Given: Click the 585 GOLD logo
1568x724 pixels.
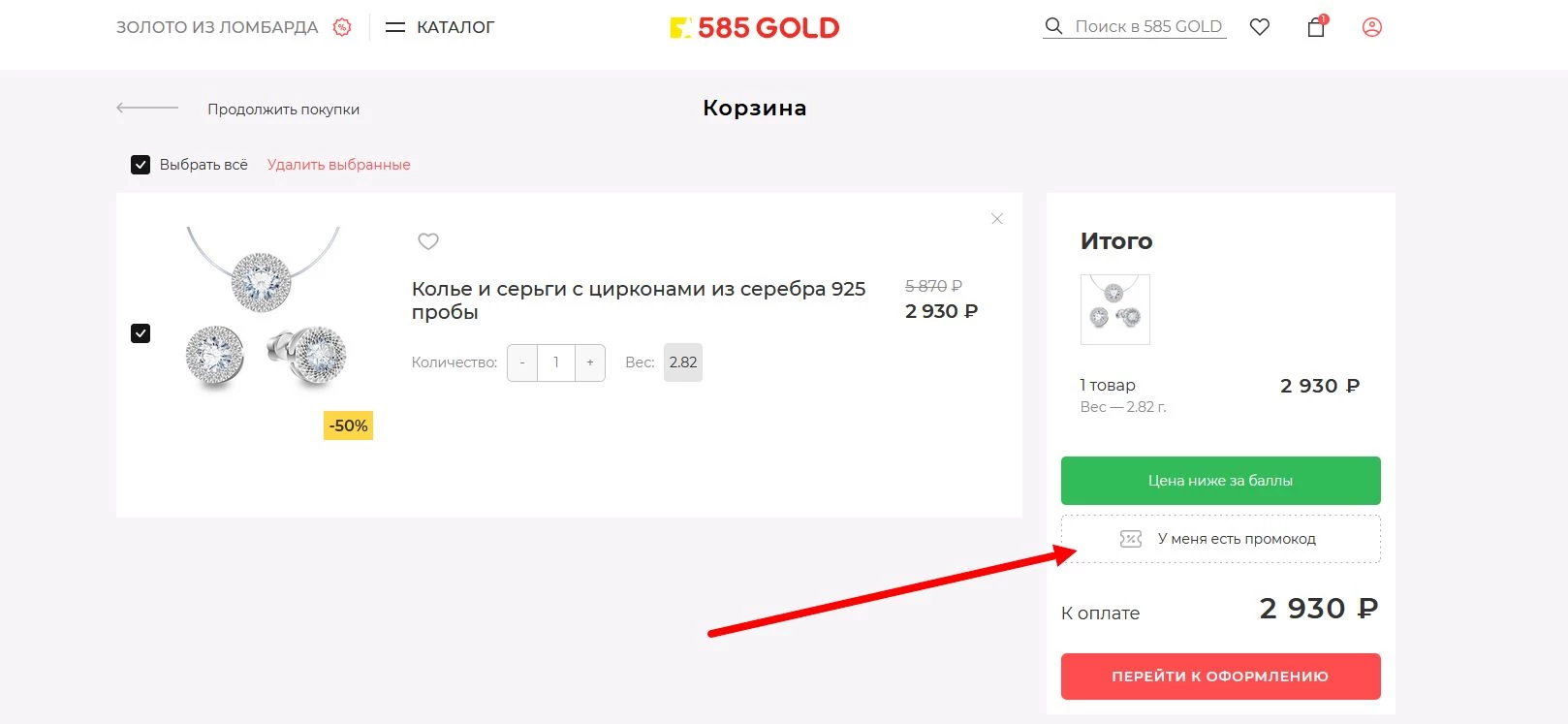Looking at the screenshot, I should 755,26.
